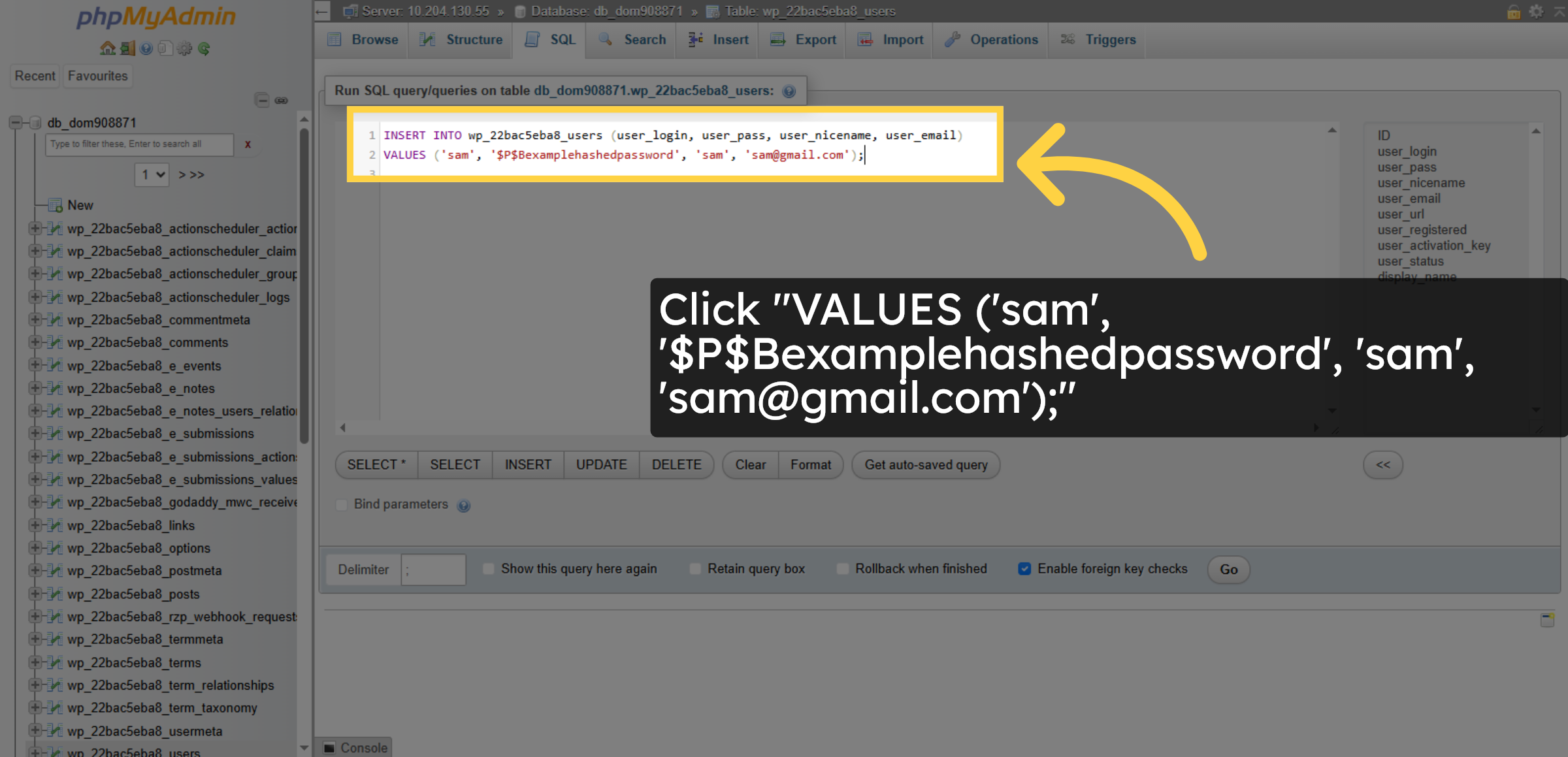Uncheck Enable foreign key checks
The height and width of the screenshot is (757, 1568).
[1024, 569]
